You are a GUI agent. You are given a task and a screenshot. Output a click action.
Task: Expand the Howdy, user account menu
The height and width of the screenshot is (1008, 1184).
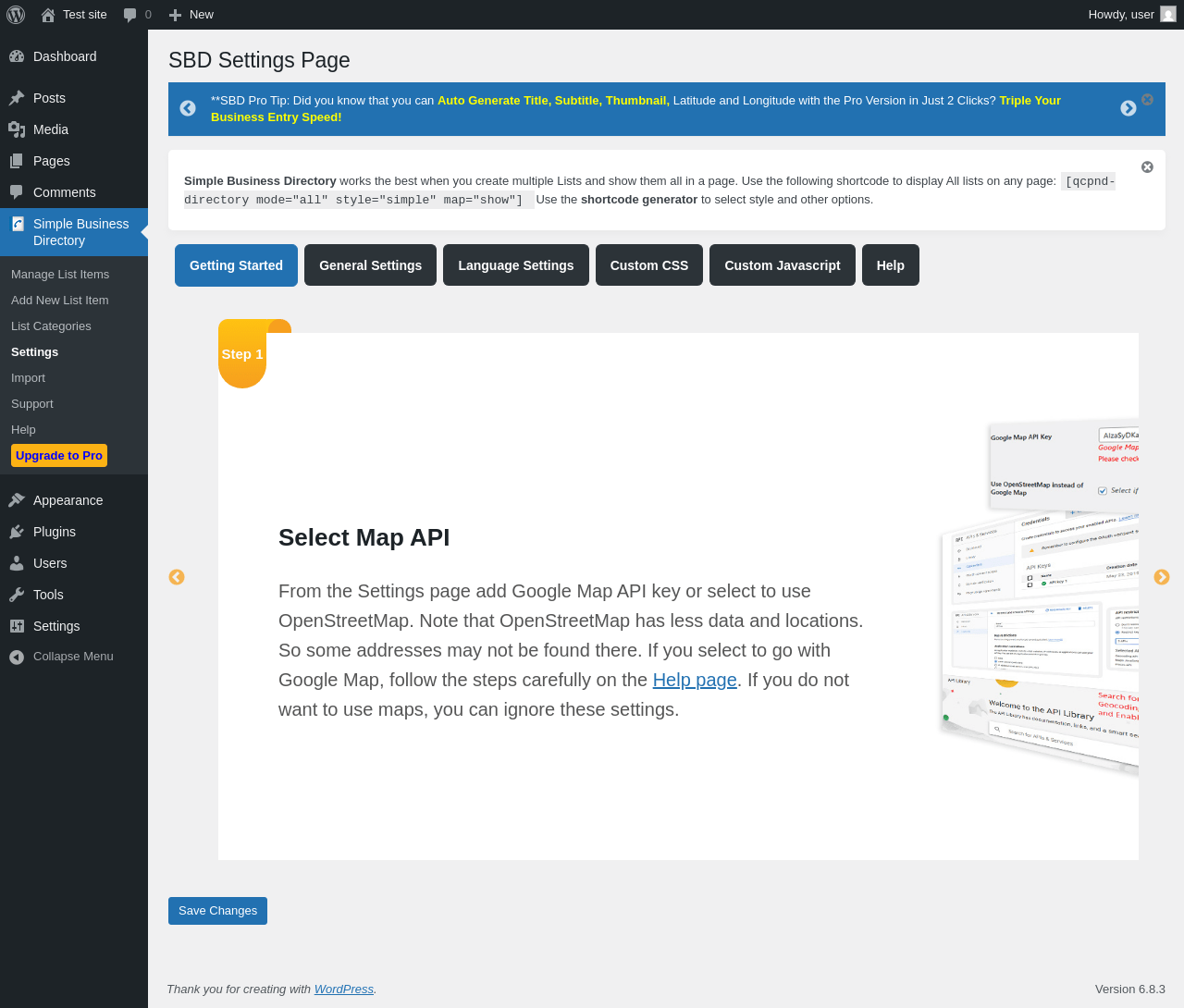pyautogui.click(x=1120, y=15)
